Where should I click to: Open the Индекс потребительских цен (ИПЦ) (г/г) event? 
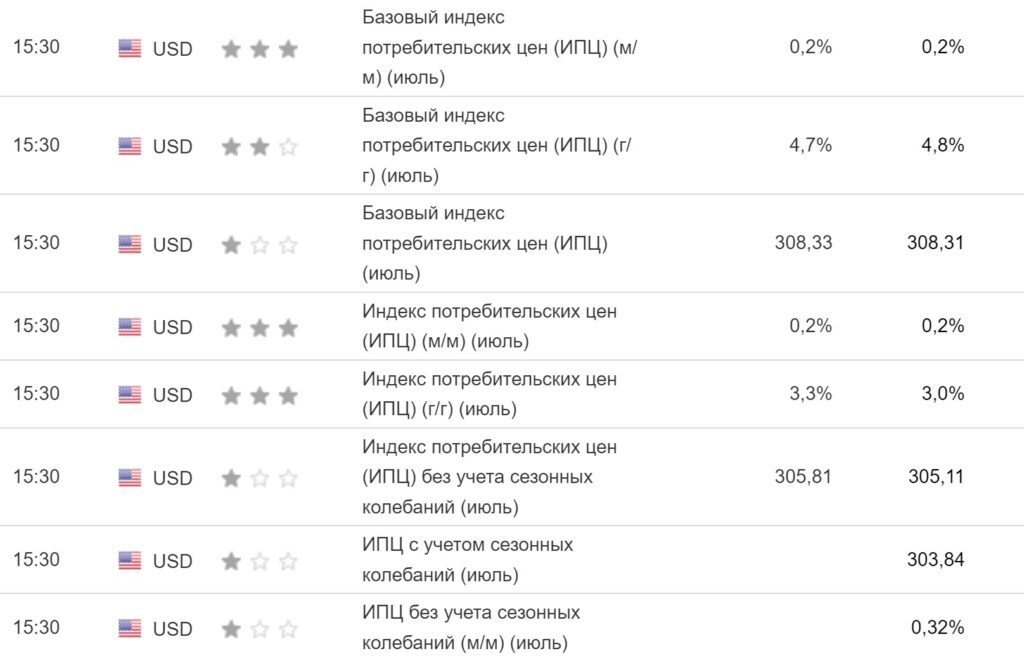tap(489, 394)
